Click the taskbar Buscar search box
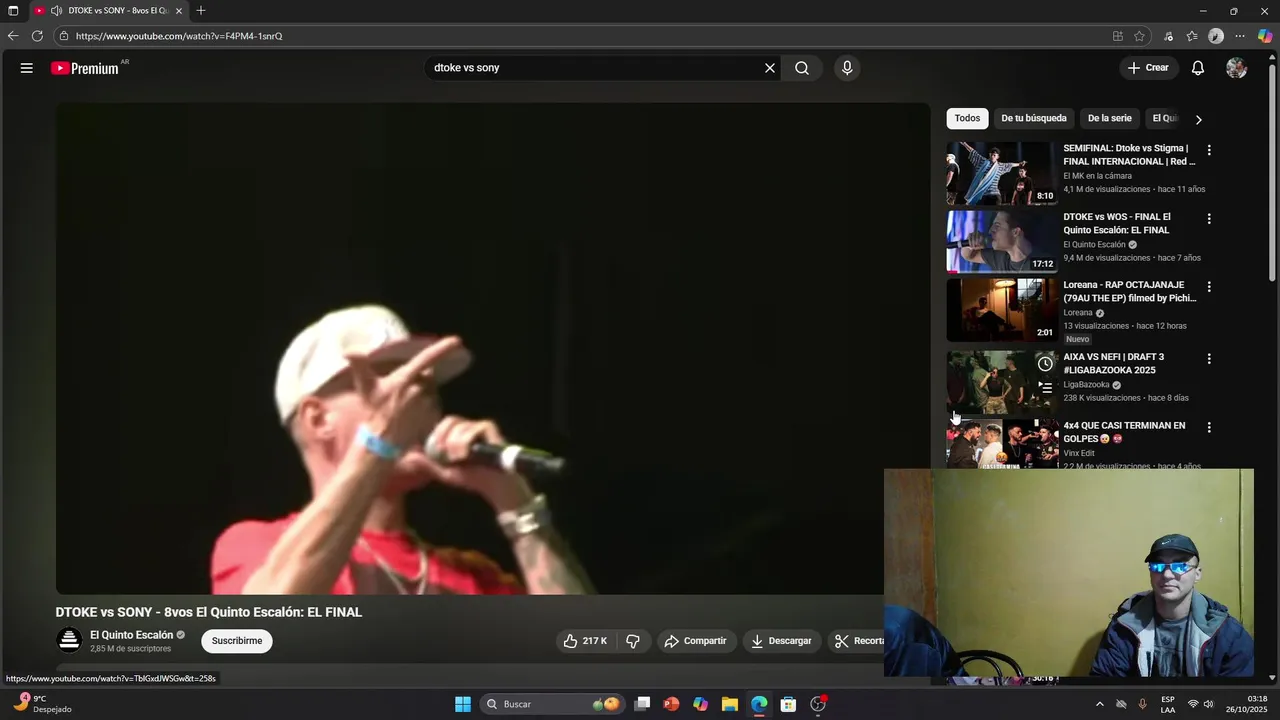 pos(551,704)
